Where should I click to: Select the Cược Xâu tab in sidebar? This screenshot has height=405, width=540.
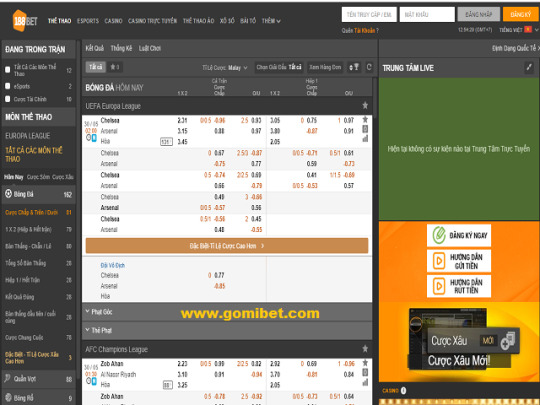click(x=63, y=177)
